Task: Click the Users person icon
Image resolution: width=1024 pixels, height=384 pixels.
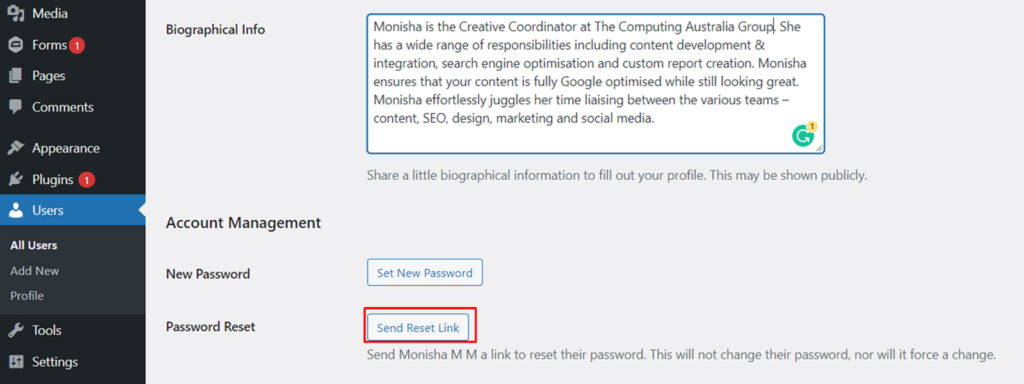Action: [16, 210]
